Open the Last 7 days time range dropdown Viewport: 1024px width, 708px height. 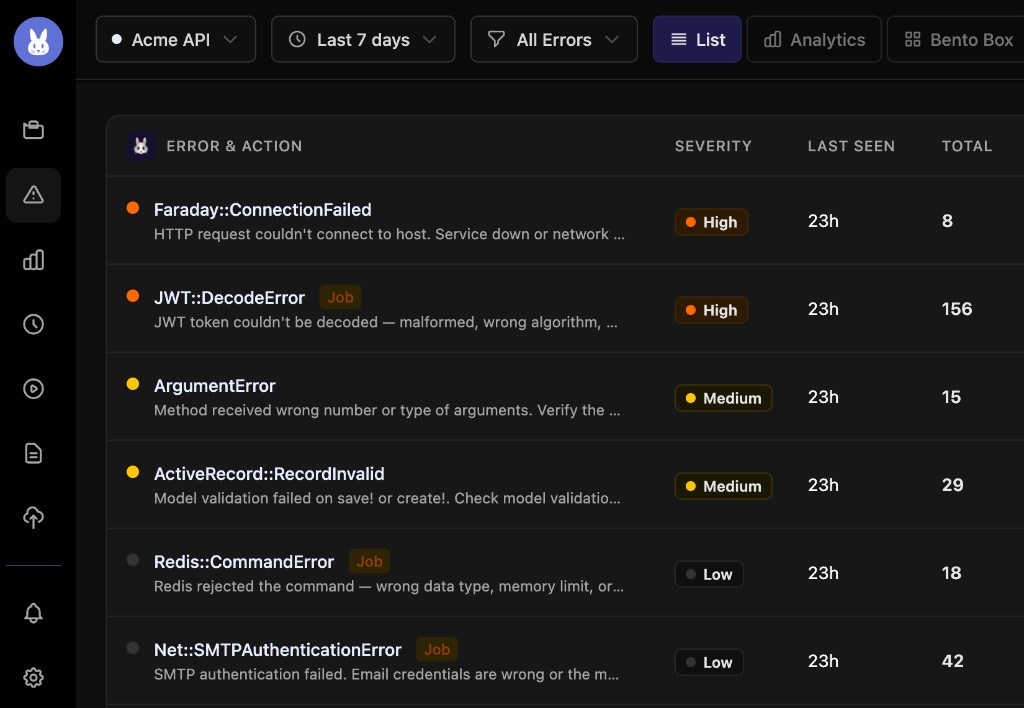363,40
